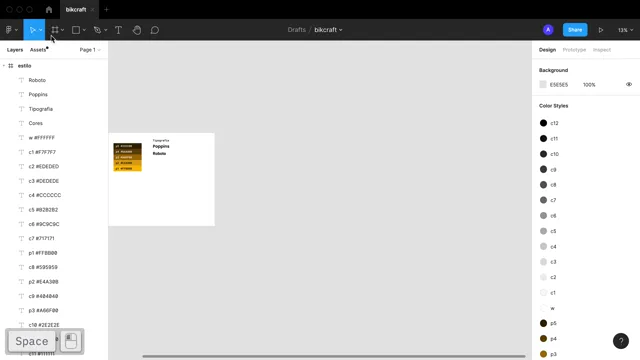The height and width of the screenshot is (360, 640).
Task: Open the help question mark button
Action: 620,341
